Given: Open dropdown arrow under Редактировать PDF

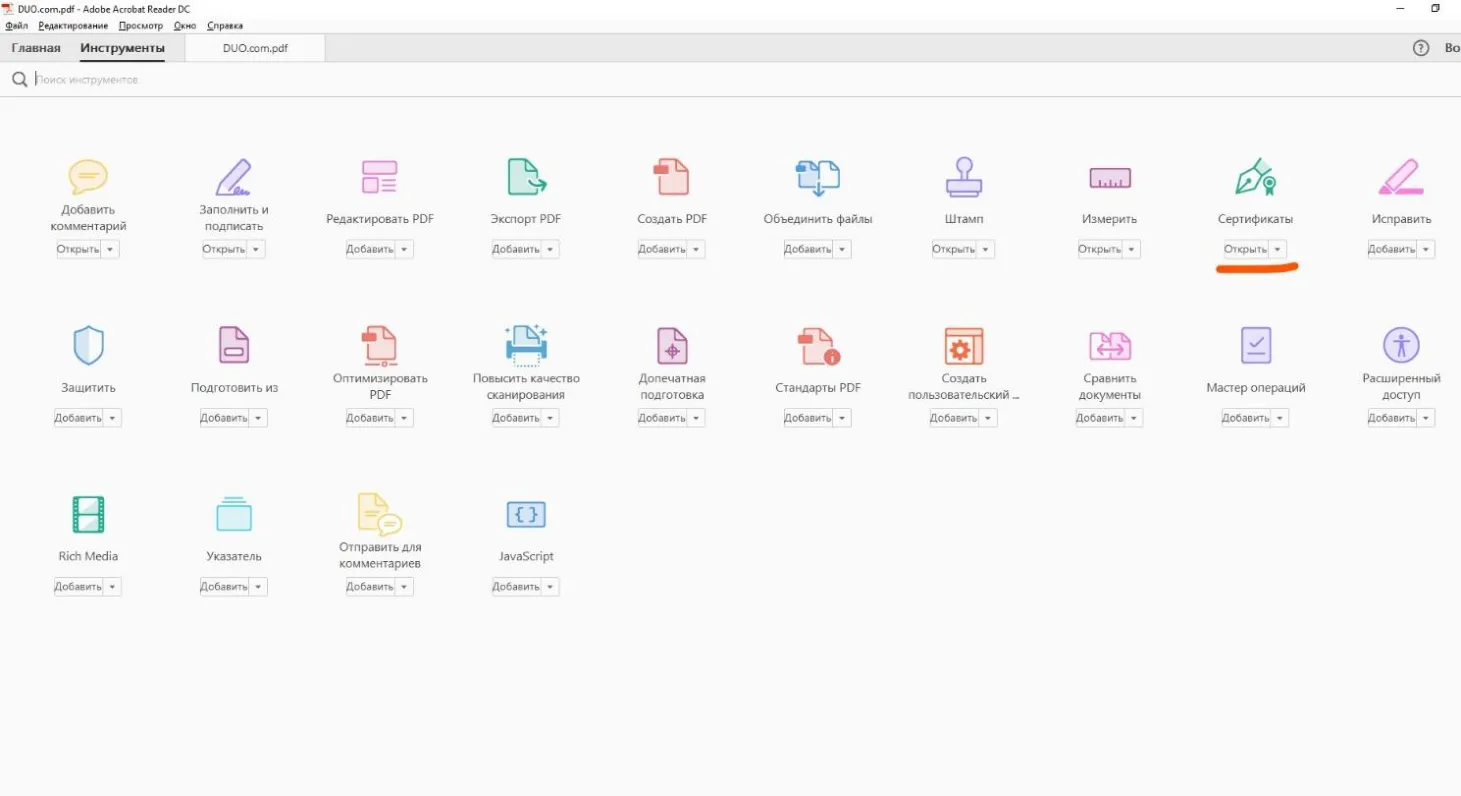Looking at the screenshot, I should click(x=404, y=249).
